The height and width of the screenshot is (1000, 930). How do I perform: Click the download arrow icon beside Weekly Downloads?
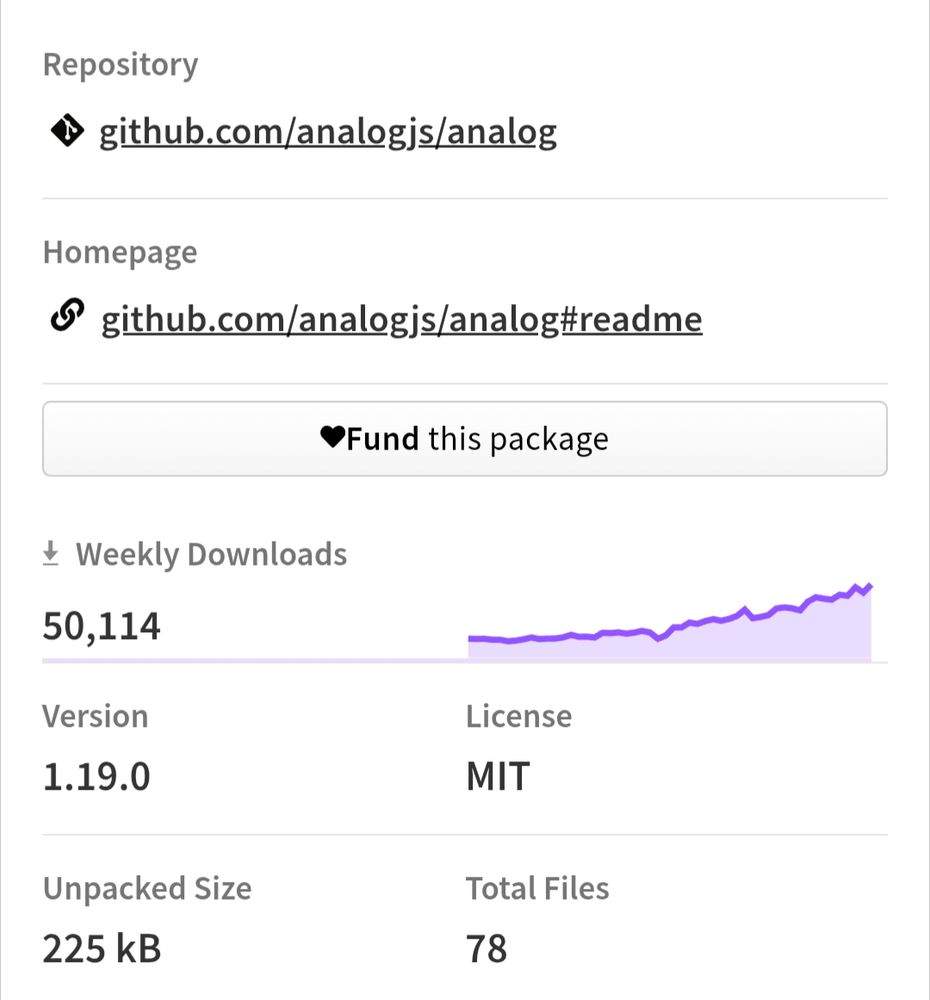coord(50,554)
